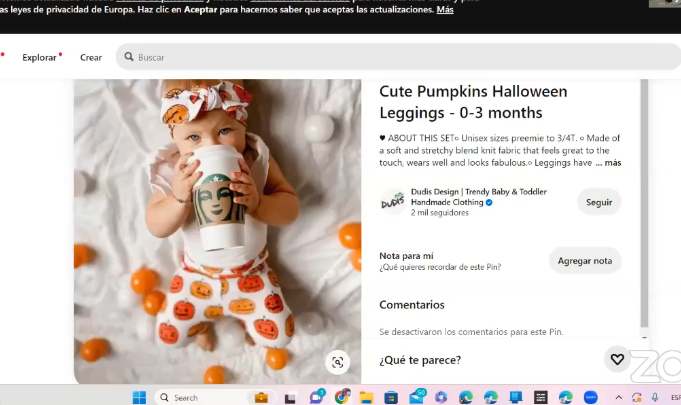The image size is (681, 405).
Task: Expand the description with '... más'
Action: point(608,163)
